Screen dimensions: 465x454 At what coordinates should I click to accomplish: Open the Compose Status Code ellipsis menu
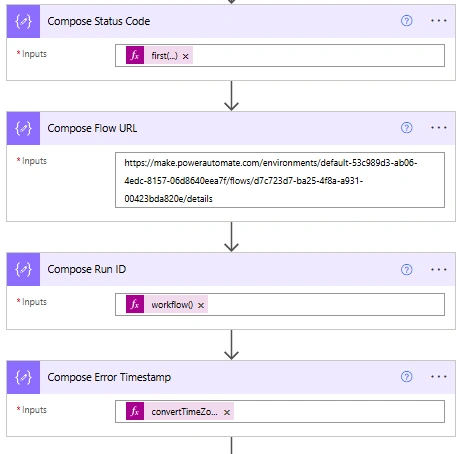(438, 21)
